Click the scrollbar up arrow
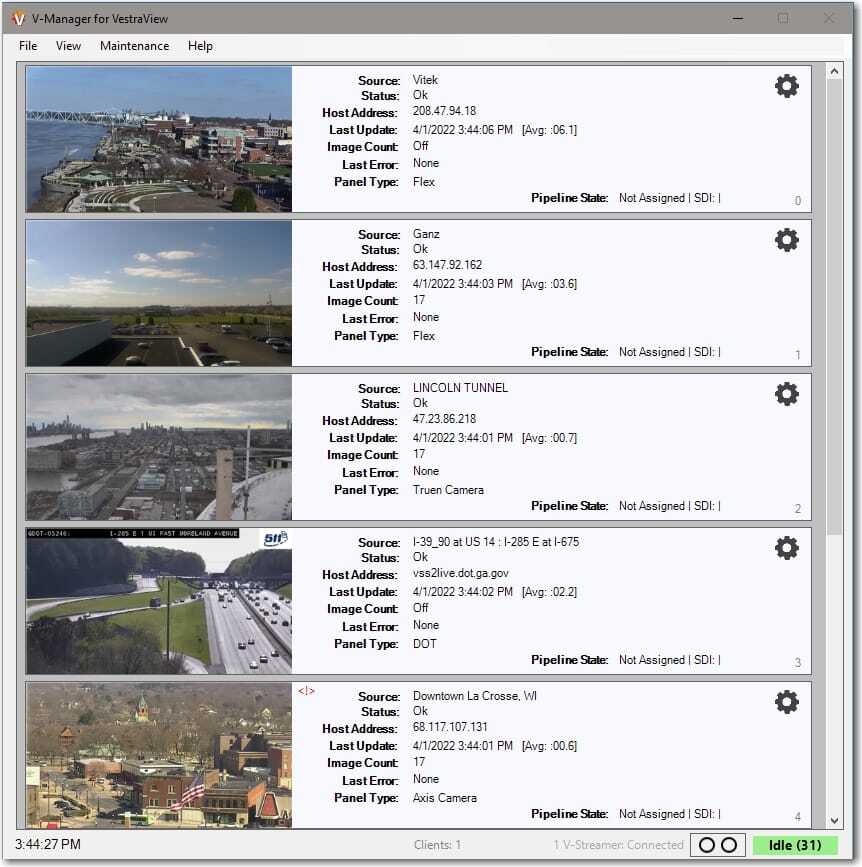This screenshot has height=867, width=862. coord(834,71)
